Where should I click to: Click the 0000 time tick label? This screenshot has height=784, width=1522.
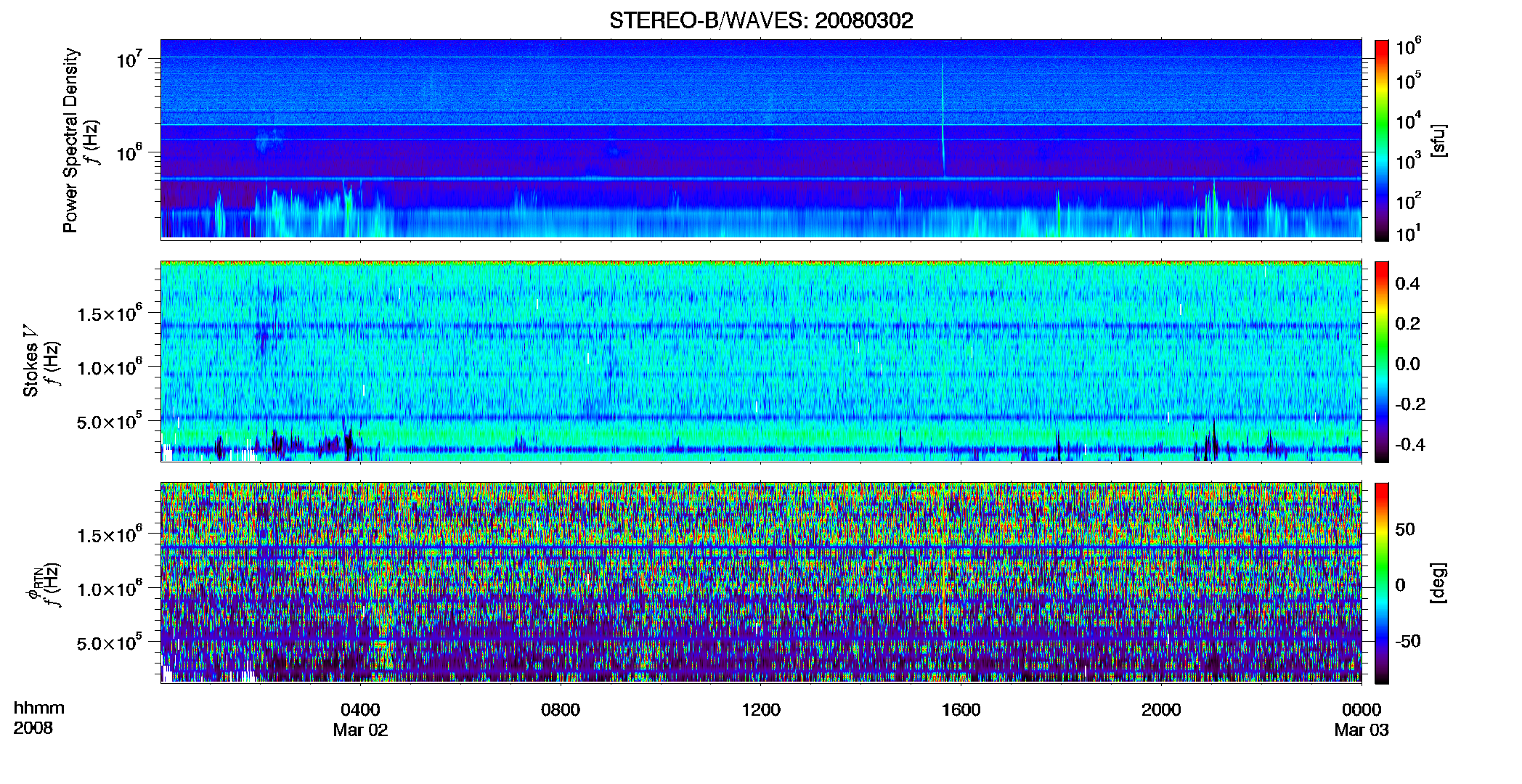pyautogui.click(x=1362, y=709)
